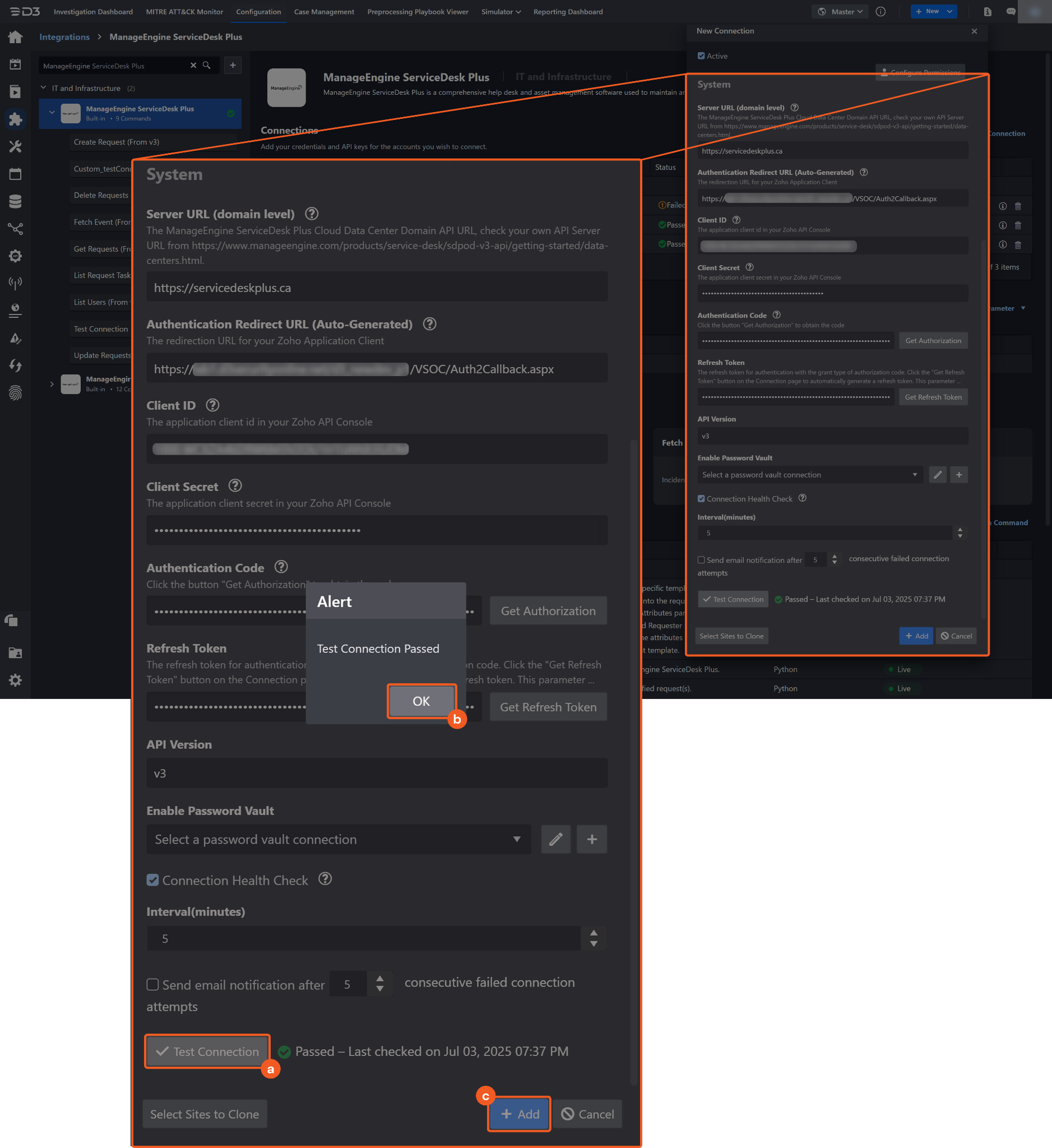Click the pencil edit icon for password vault
1052x1148 pixels.
[555, 839]
